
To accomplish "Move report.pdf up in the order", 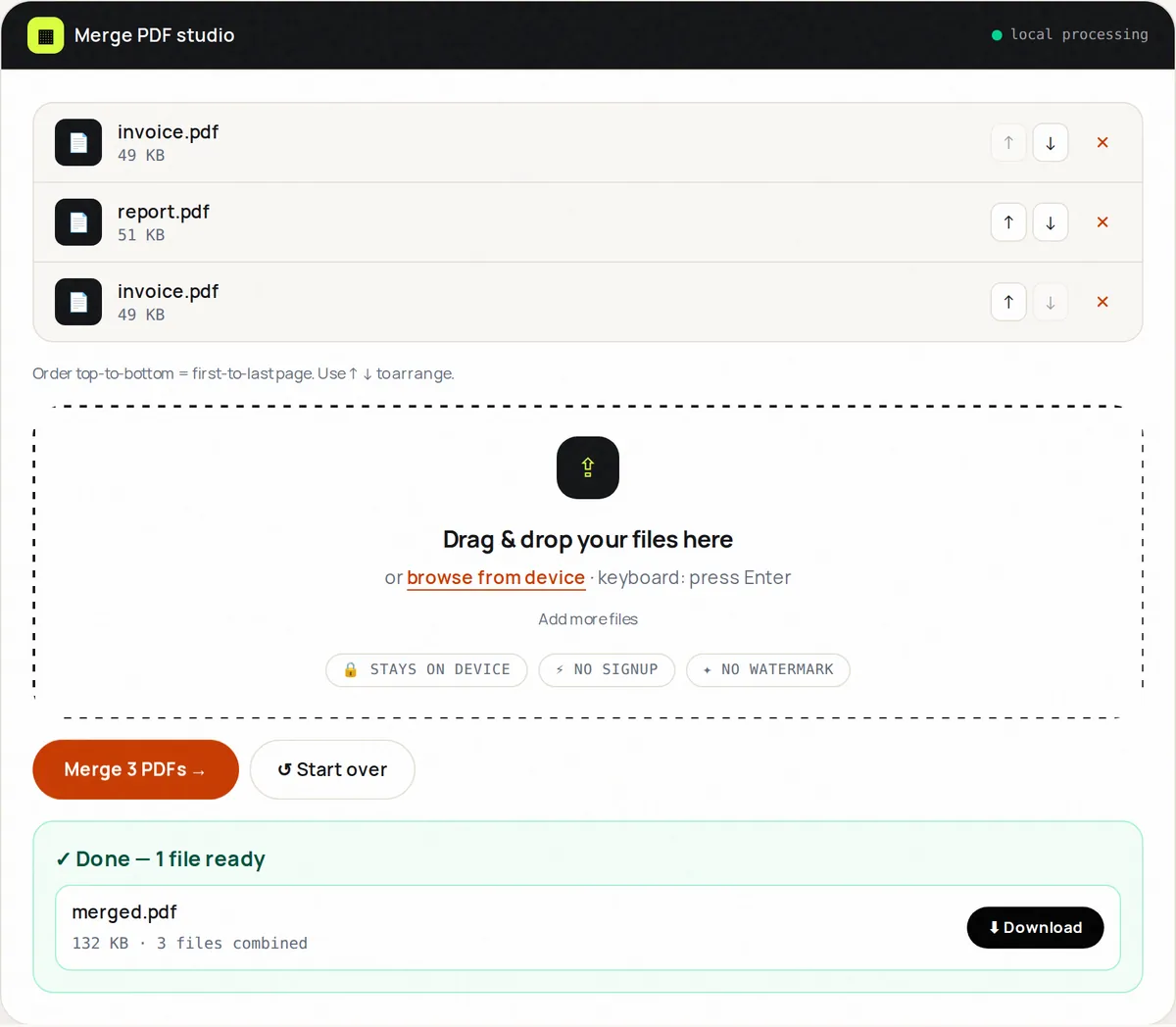I will (1008, 222).
